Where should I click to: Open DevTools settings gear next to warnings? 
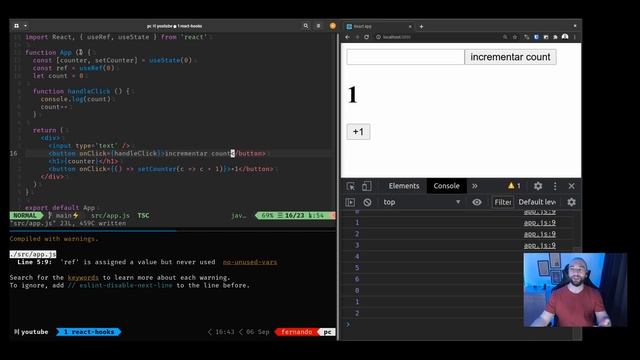538,186
